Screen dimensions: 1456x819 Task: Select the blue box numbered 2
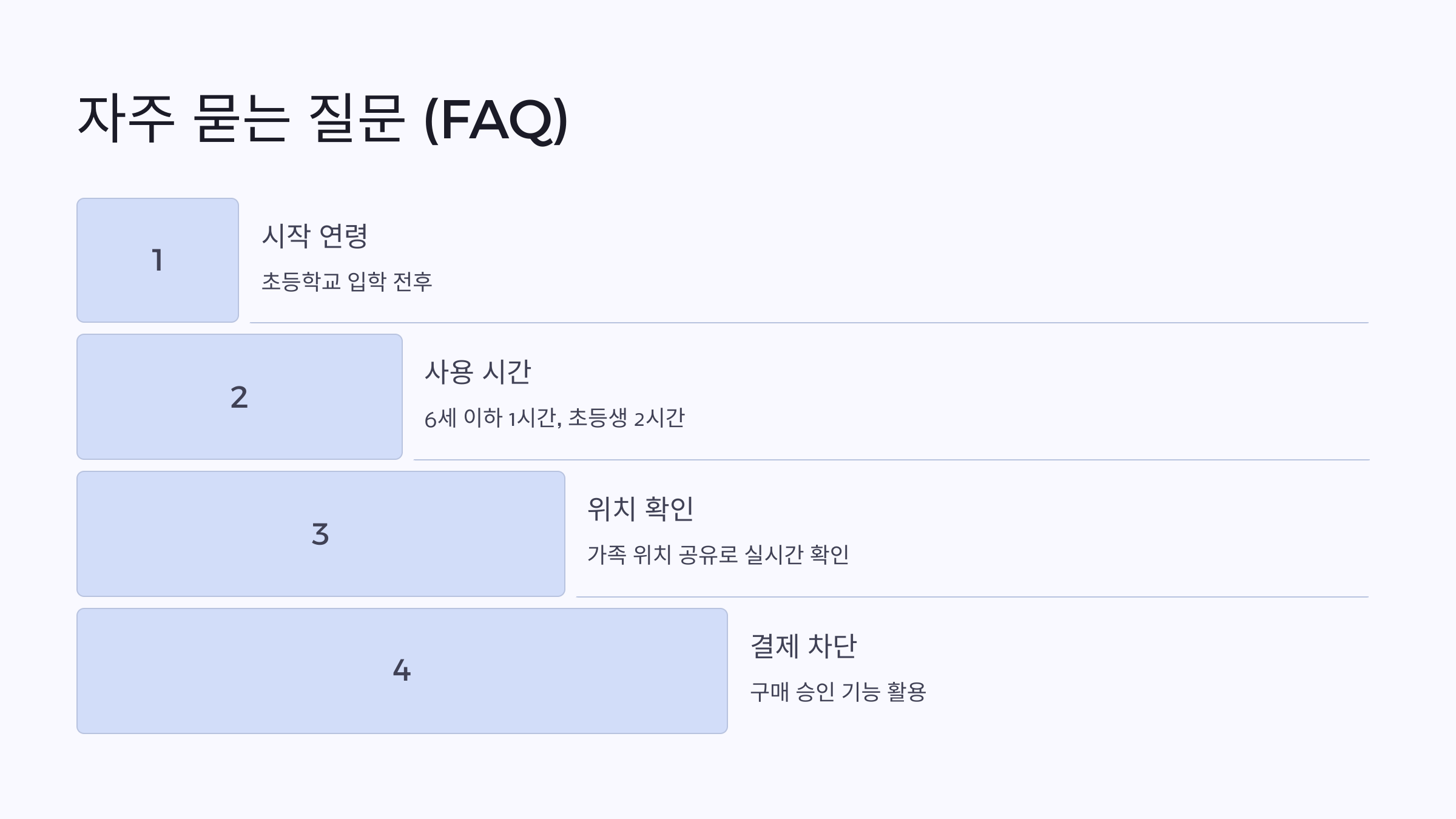240,397
